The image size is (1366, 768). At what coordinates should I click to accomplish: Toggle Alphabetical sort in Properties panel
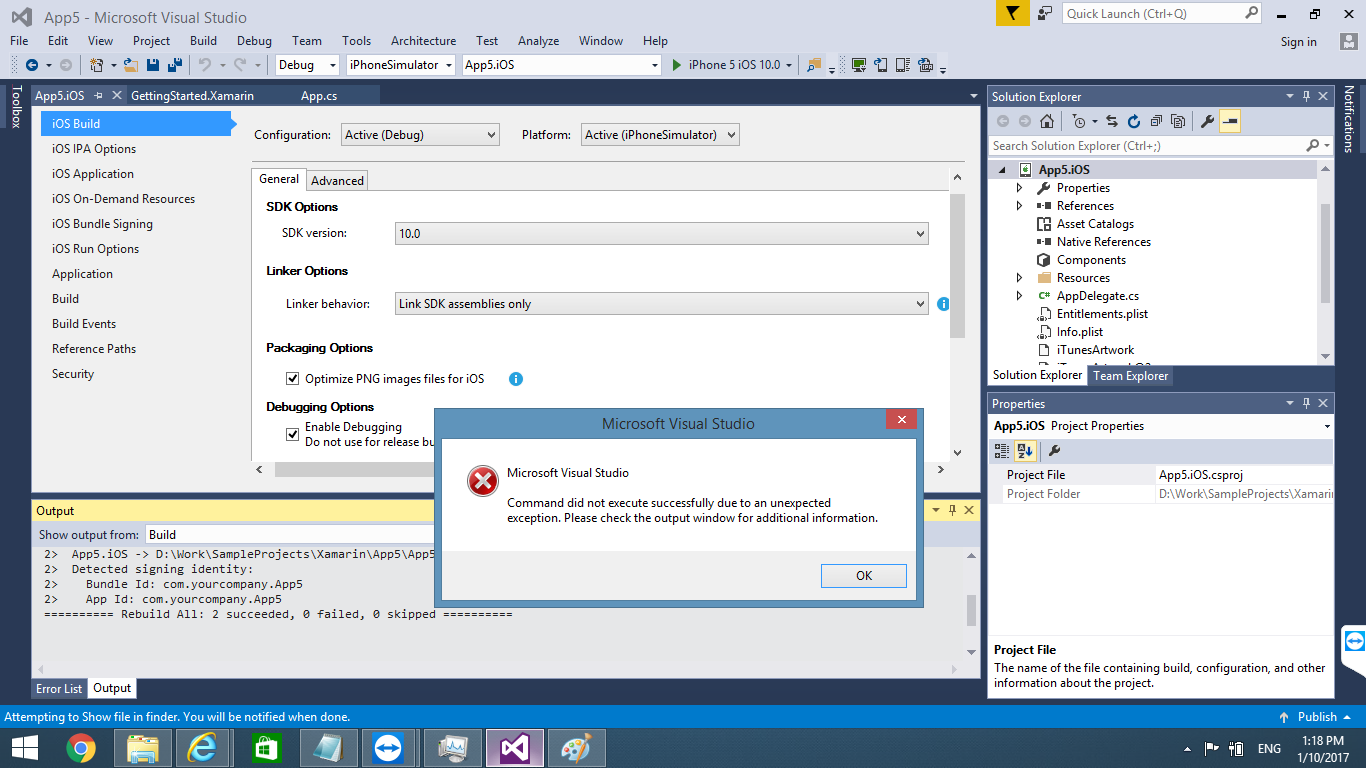[1025, 451]
